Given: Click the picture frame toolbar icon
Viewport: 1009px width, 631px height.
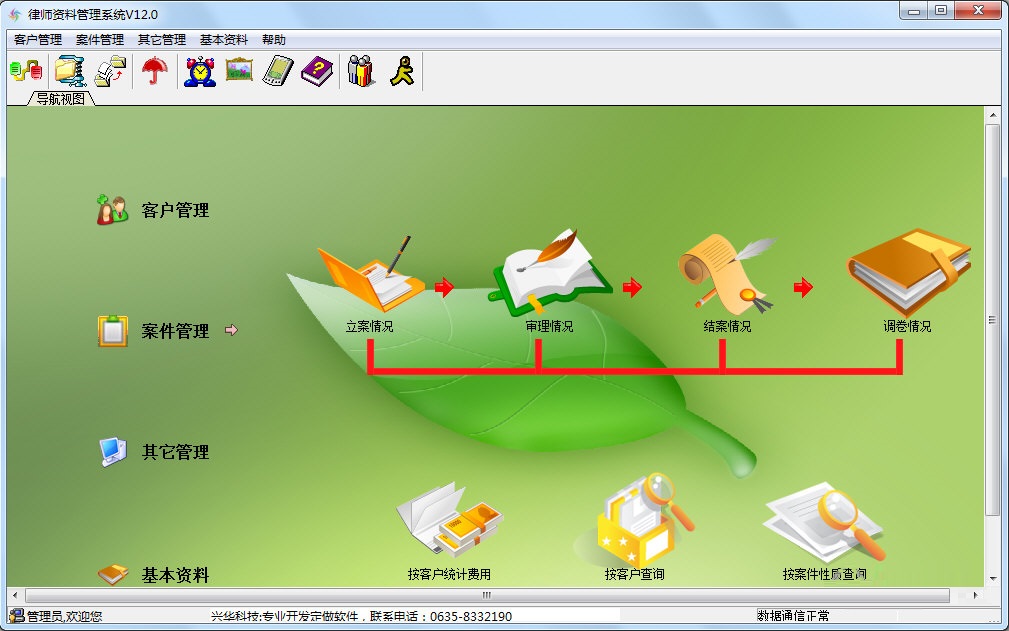Looking at the screenshot, I should (x=237, y=70).
